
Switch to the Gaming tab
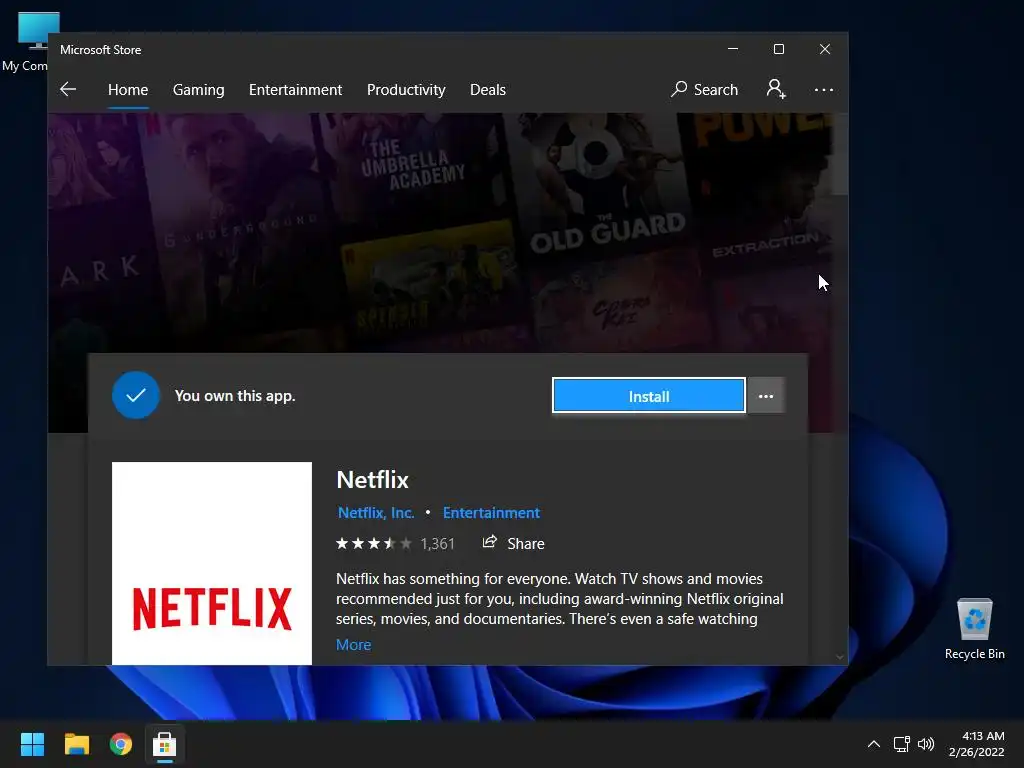click(x=199, y=89)
